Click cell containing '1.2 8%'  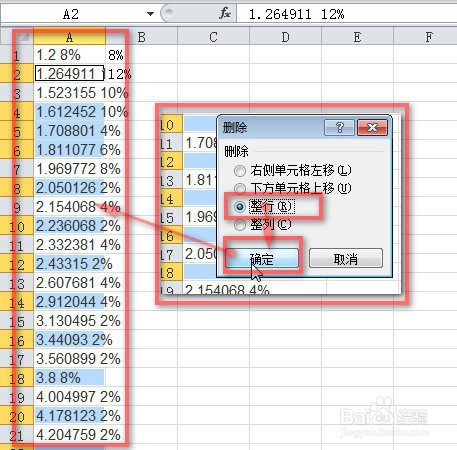[69, 55]
